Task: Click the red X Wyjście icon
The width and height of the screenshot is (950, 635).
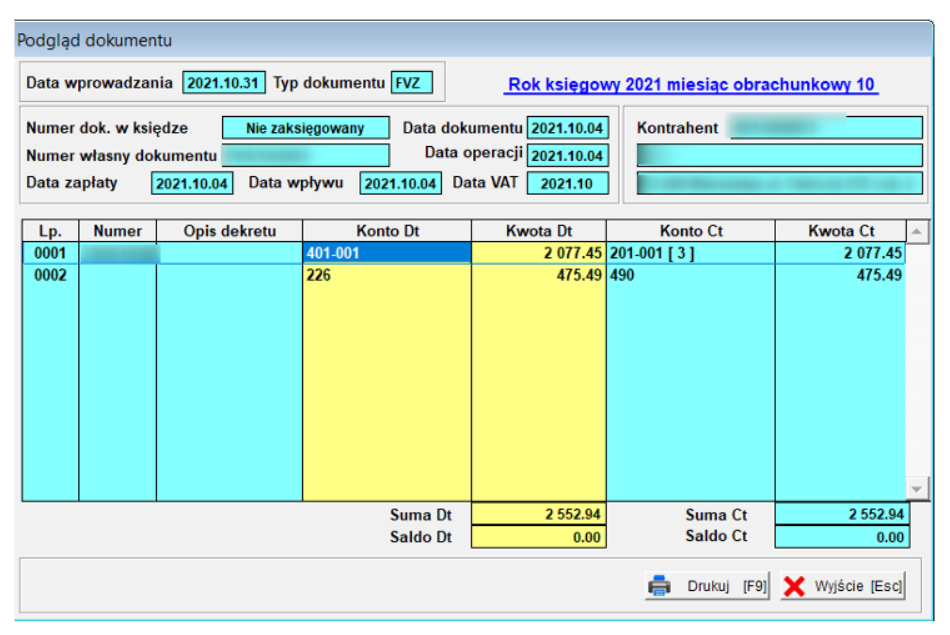Action: click(794, 586)
